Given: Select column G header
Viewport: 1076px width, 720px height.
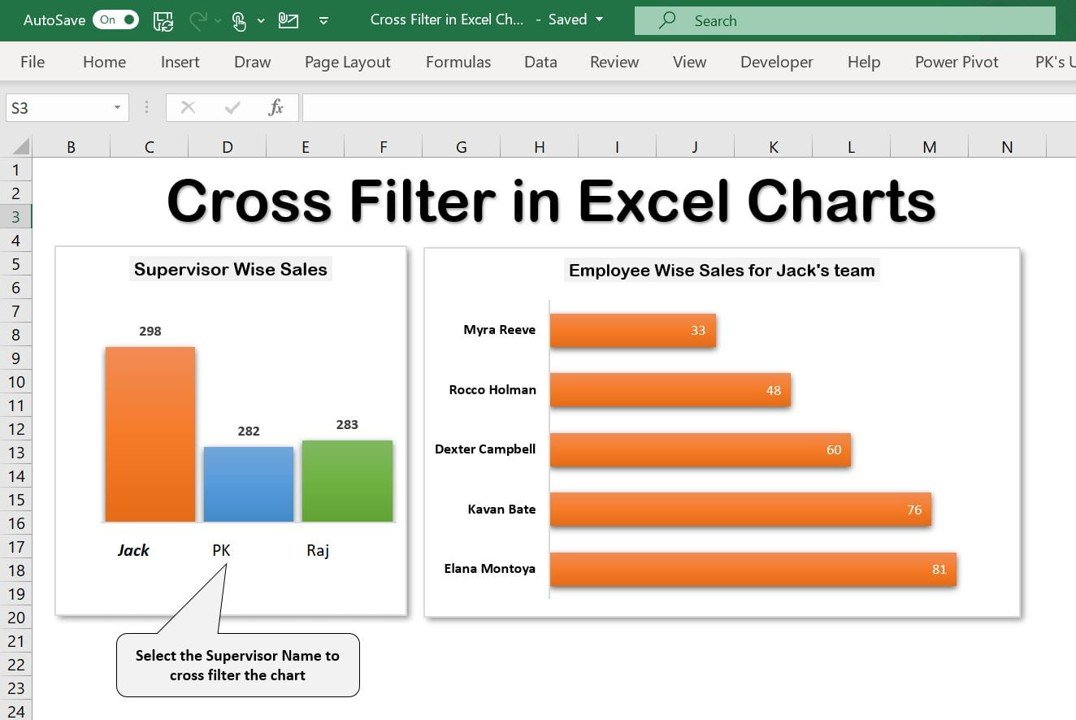Looking at the screenshot, I should 461,147.
